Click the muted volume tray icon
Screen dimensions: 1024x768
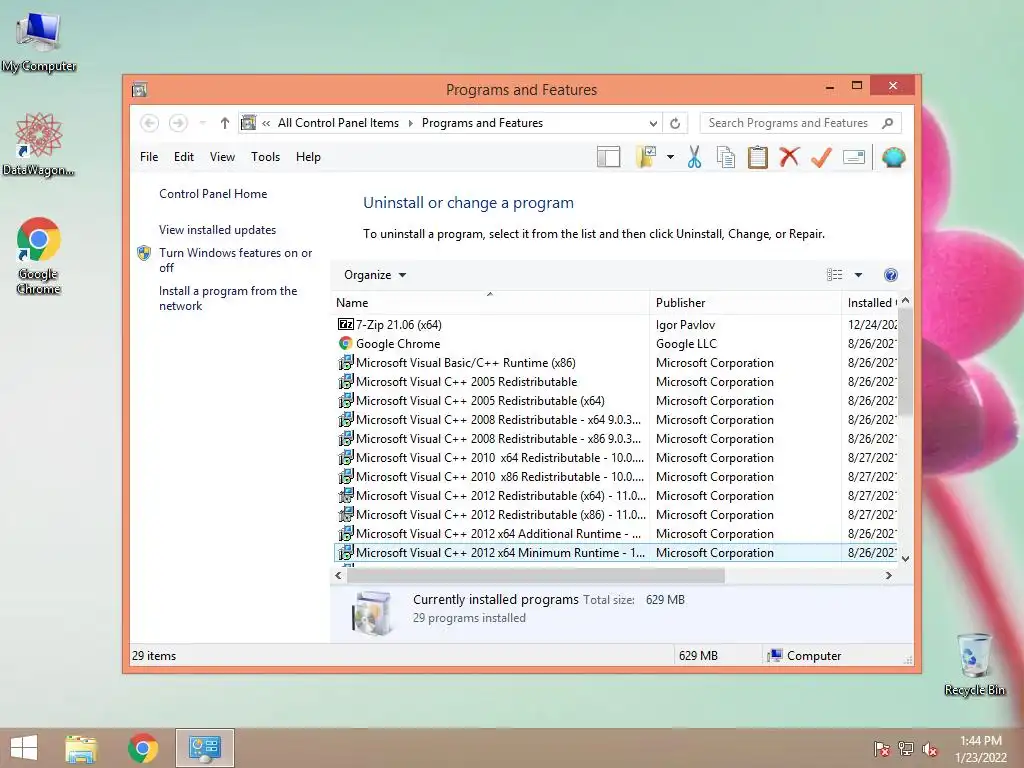point(930,749)
